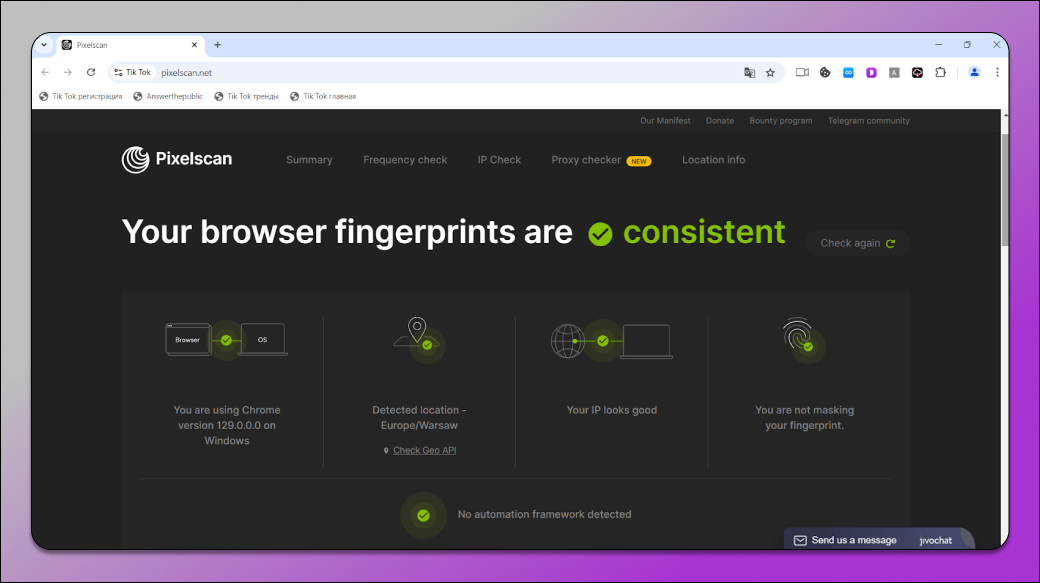The image size is (1040, 583).
Task: Click the site information chip labeled Tik Tok
Action: (132, 73)
